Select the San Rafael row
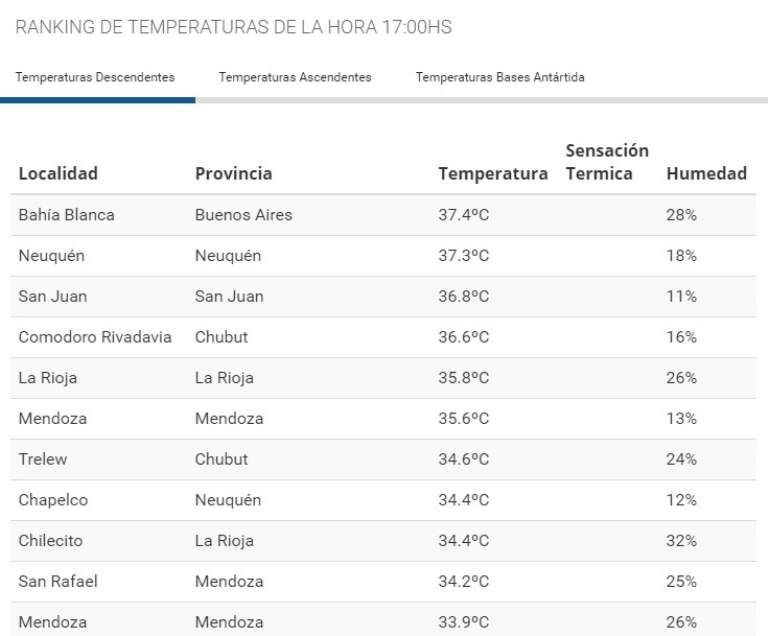 pos(58,581)
